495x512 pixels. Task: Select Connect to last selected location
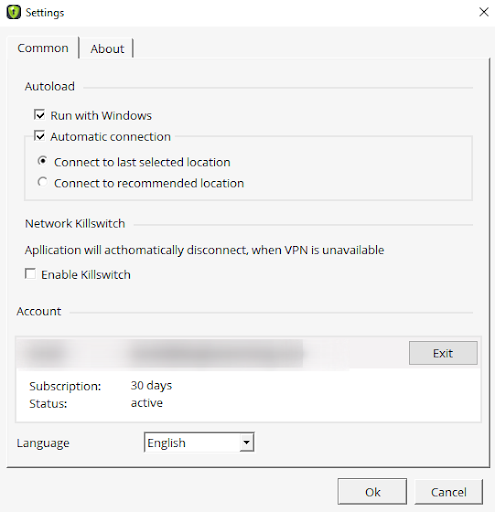tap(42, 161)
